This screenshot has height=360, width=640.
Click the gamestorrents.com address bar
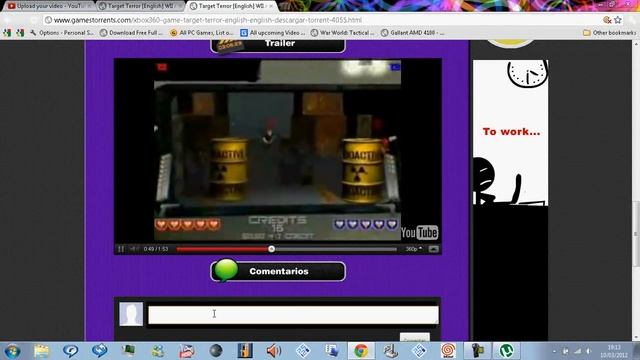(322, 20)
